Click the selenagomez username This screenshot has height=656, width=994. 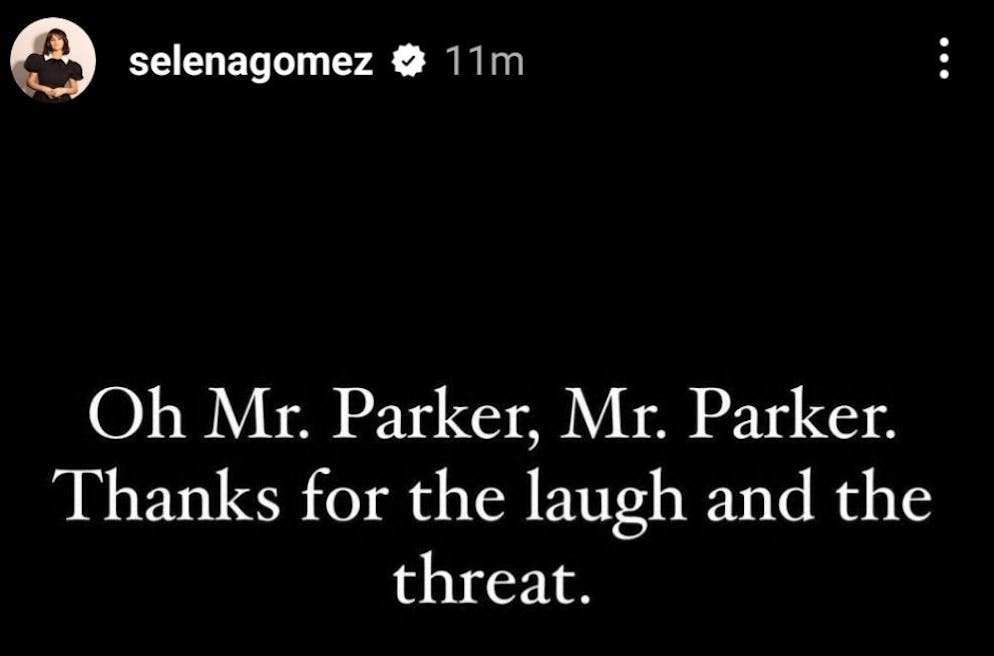(x=251, y=62)
